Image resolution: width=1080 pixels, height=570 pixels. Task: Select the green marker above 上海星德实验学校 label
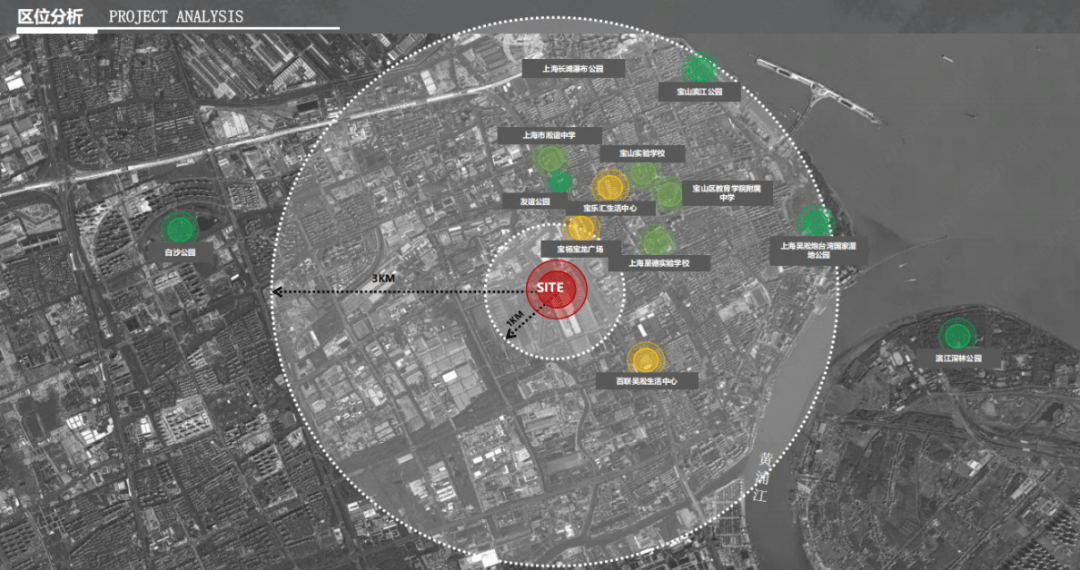point(657,240)
